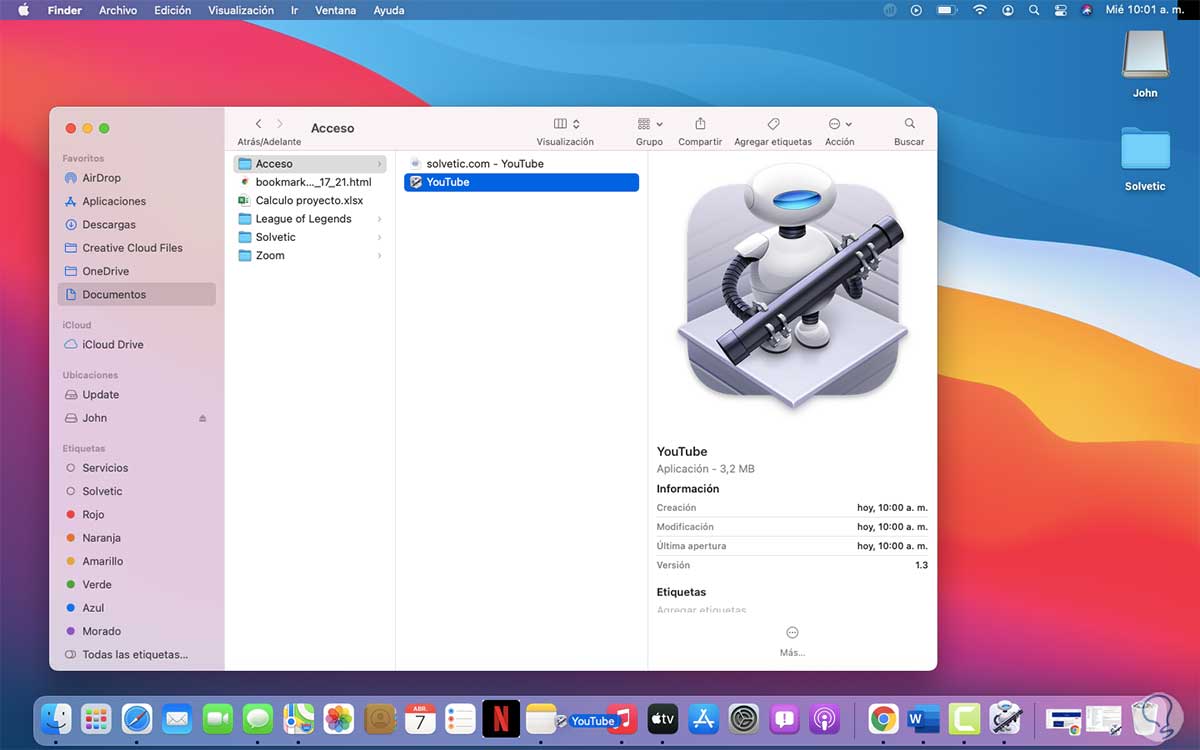Open Apple TV app in the Dock
Image resolution: width=1200 pixels, height=750 pixels.
(x=663, y=718)
